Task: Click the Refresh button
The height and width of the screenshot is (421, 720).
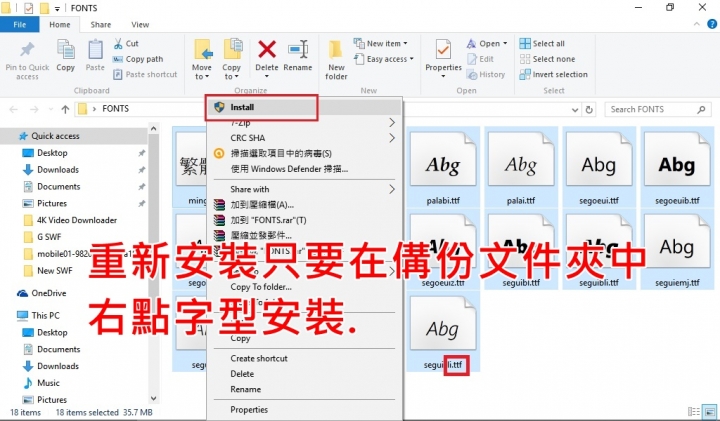Action: 589,110
